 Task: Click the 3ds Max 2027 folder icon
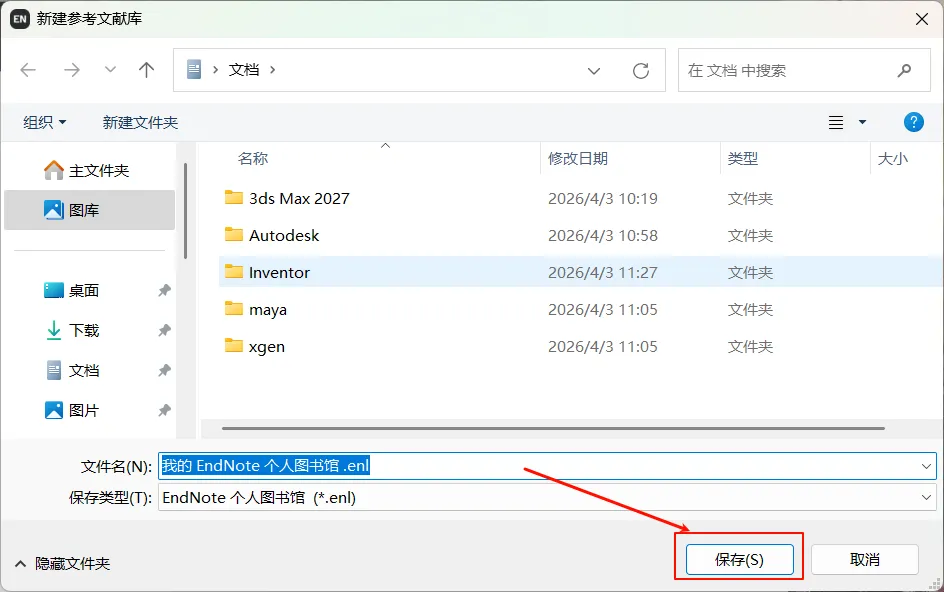234,198
